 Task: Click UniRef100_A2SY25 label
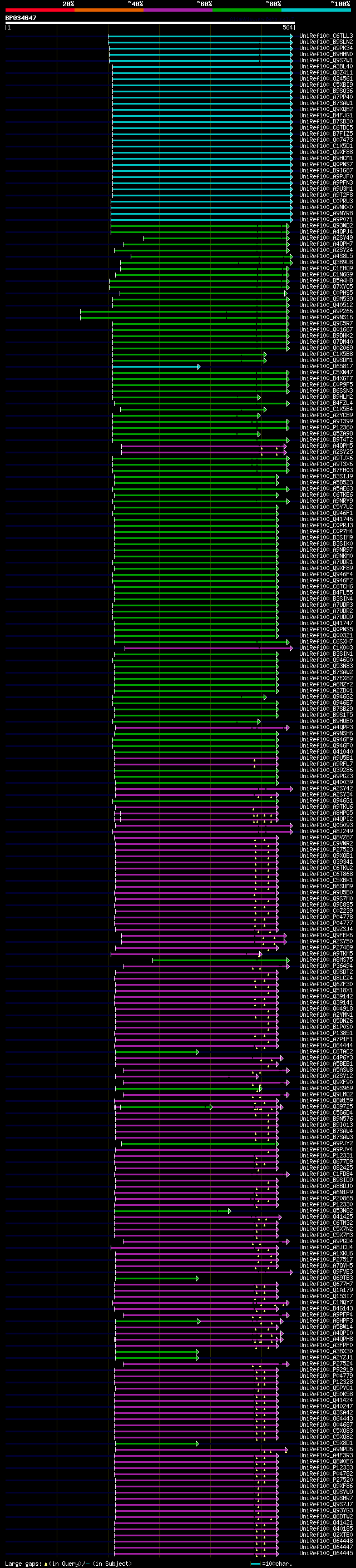click(x=326, y=452)
